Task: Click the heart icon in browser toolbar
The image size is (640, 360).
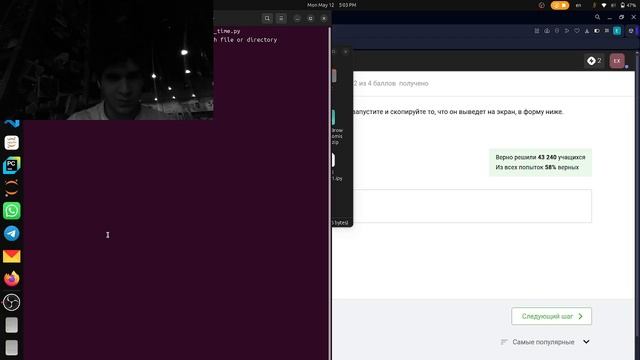Action: 577,31
